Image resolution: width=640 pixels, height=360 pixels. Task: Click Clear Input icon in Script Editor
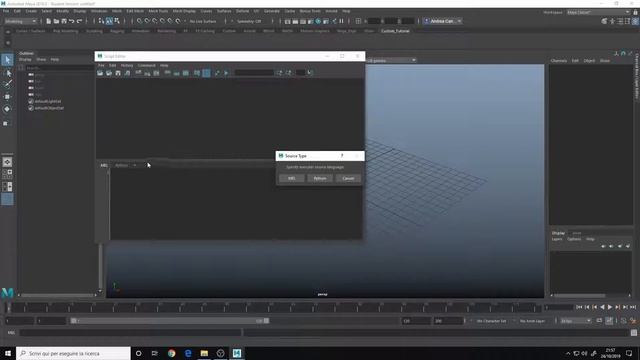[147, 73]
